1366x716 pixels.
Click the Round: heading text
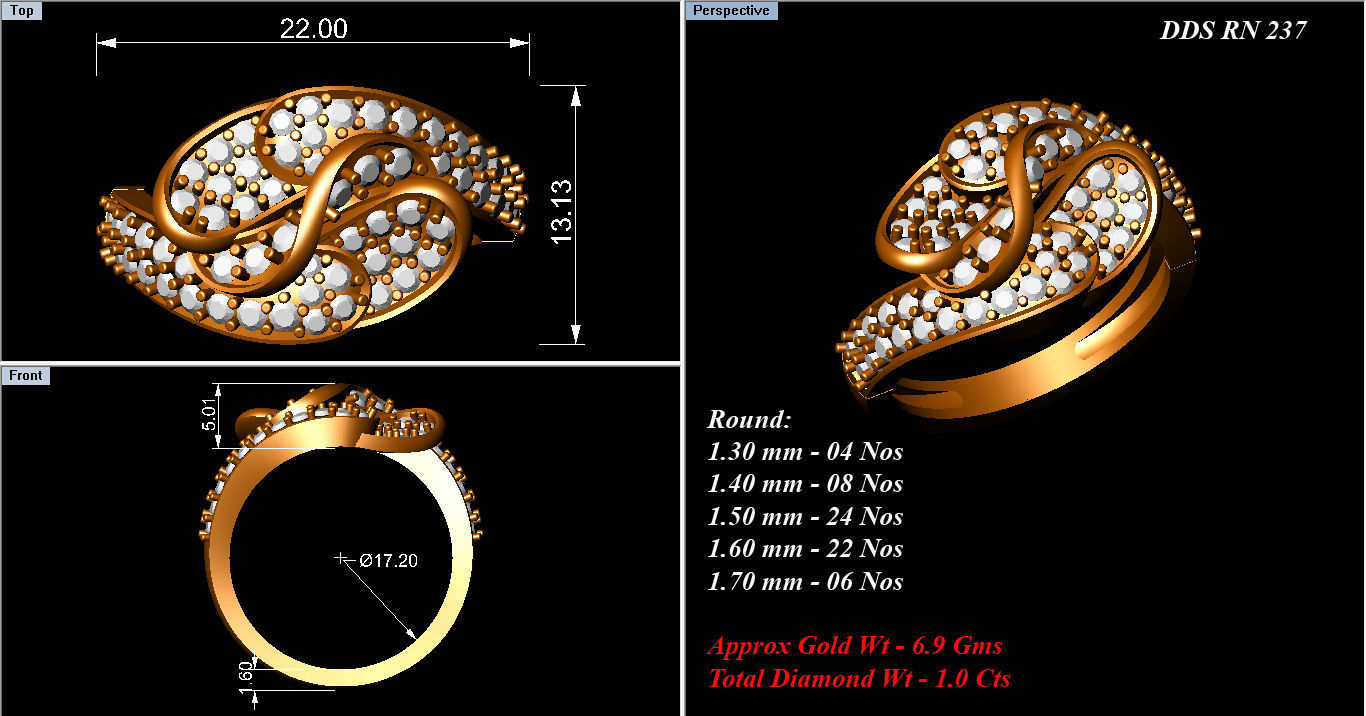click(749, 419)
